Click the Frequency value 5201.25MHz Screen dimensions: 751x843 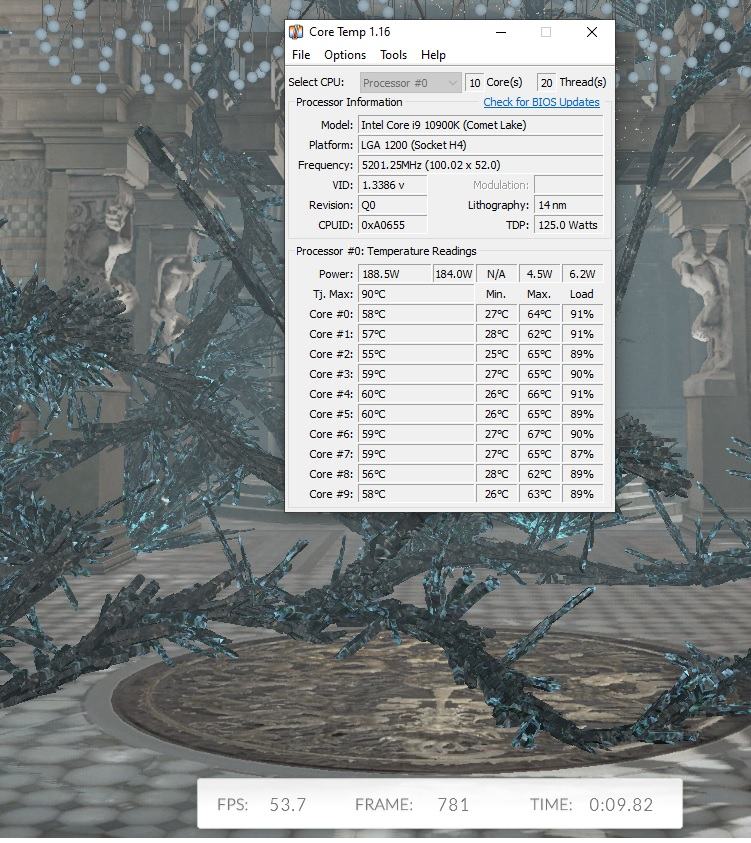click(x=481, y=165)
